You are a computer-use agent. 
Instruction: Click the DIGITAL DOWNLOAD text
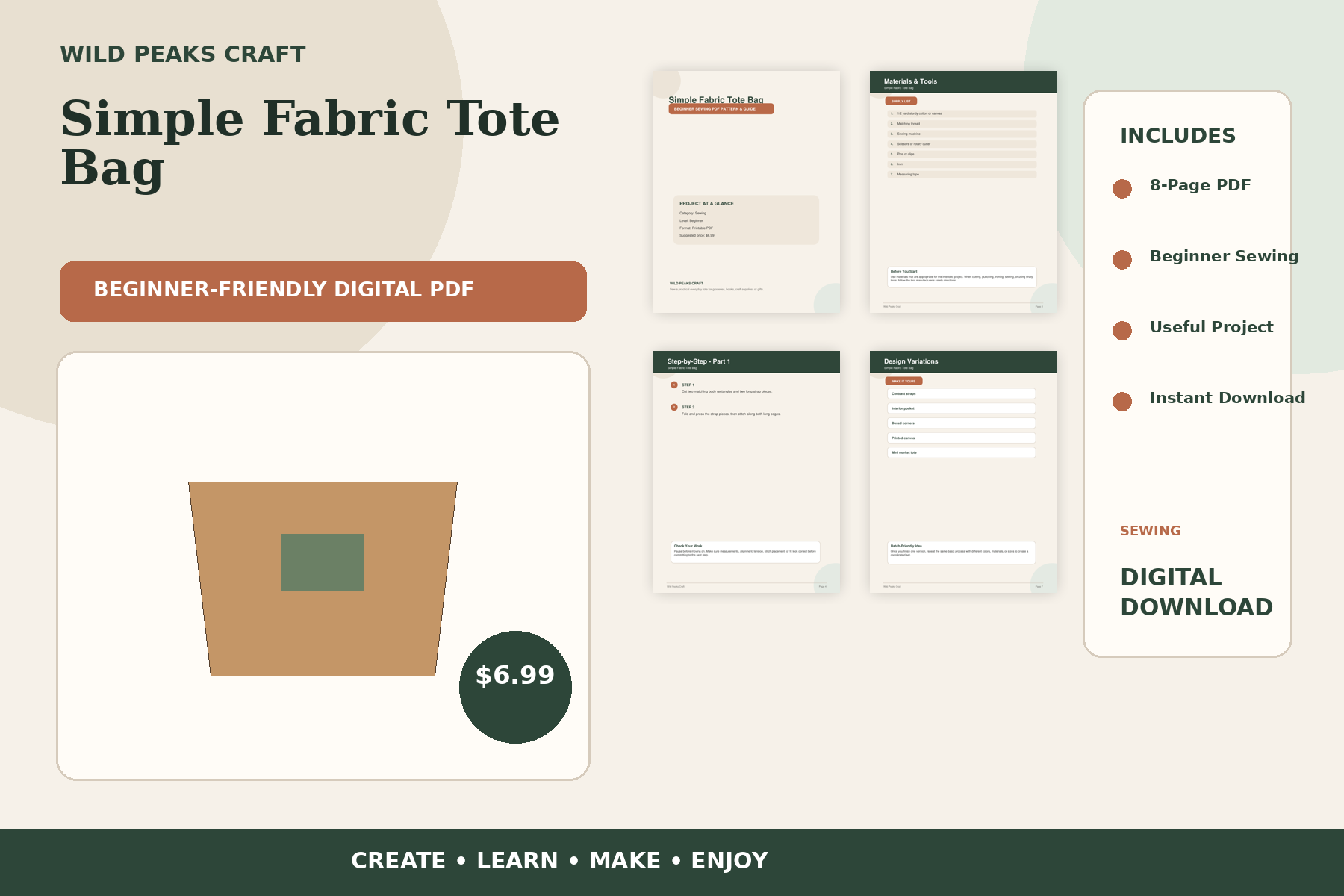pyautogui.click(x=1197, y=592)
